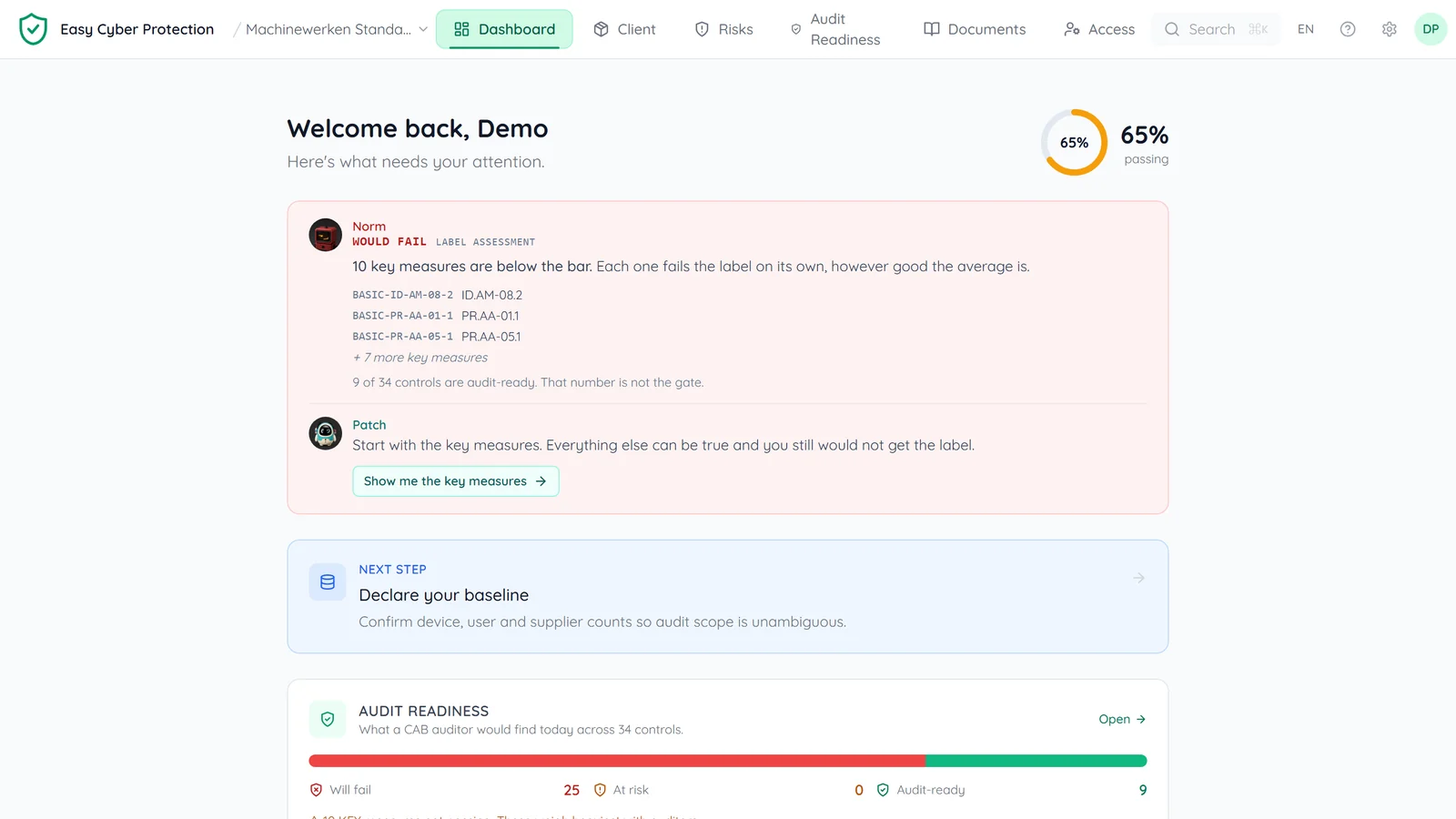Click the Will fail count 25
Viewport: 1456px width, 819px height.
pos(571,790)
